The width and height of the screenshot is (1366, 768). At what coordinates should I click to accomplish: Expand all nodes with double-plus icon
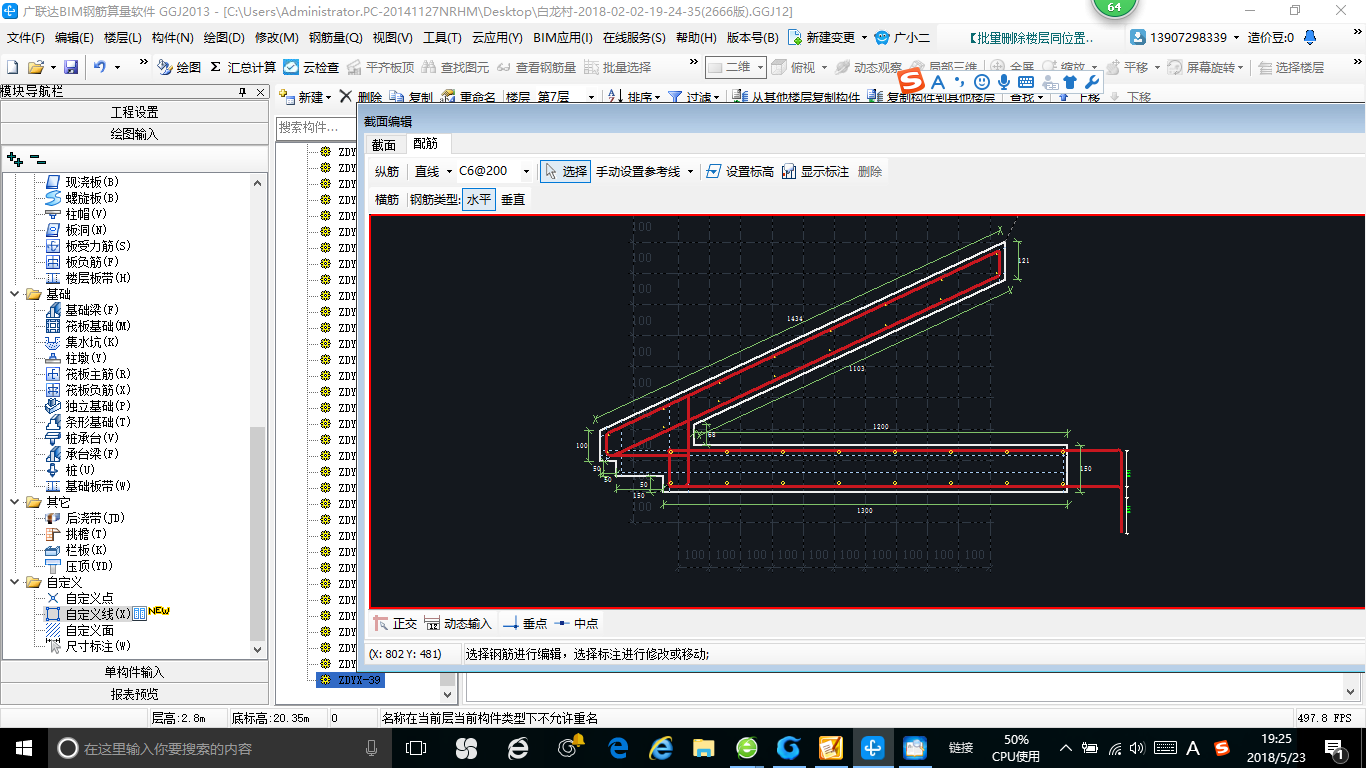click(15, 158)
